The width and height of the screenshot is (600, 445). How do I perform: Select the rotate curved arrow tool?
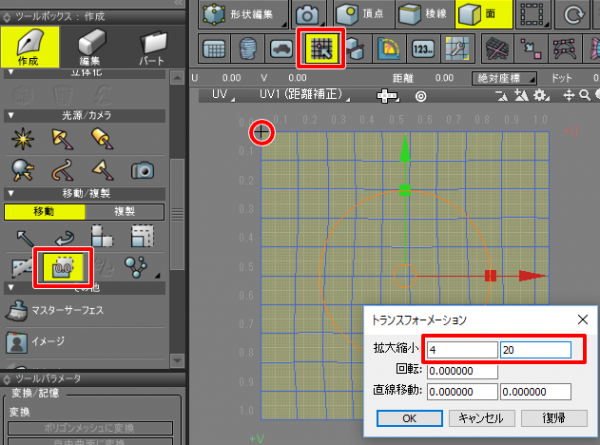pyautogui.click(x=64, y=237)
